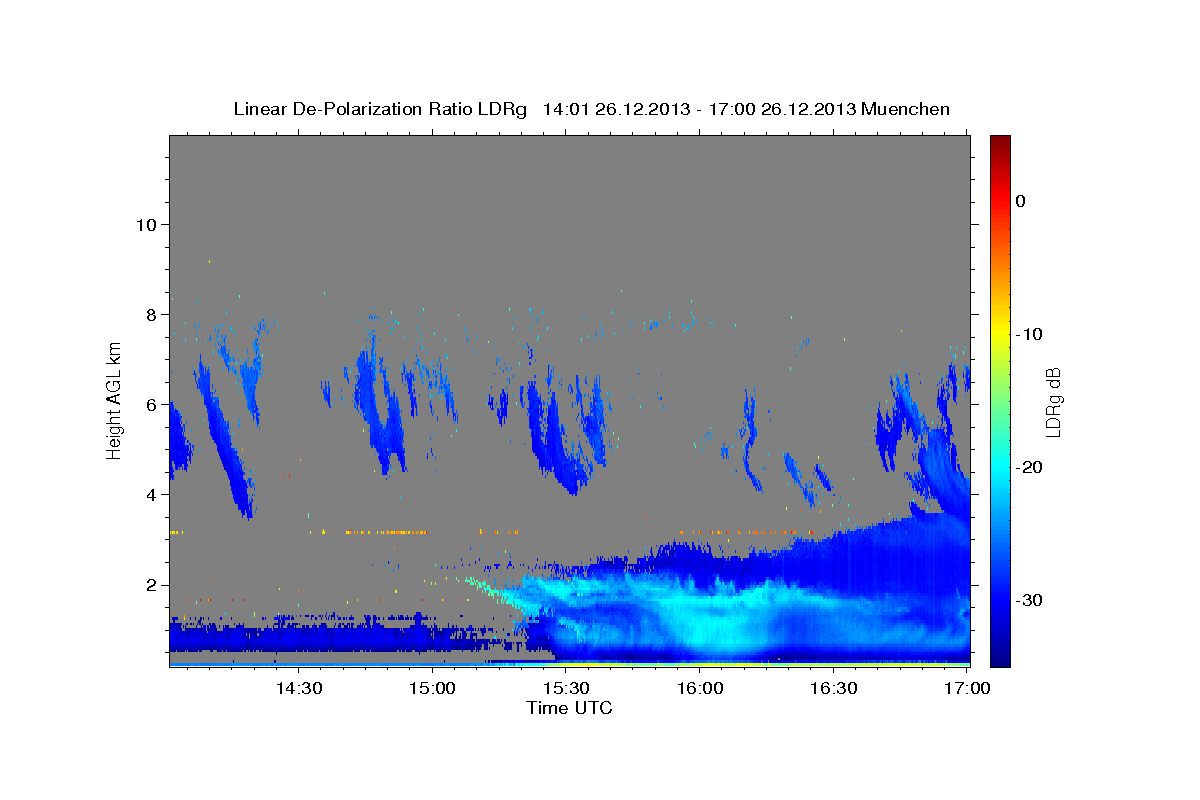Click the '15:30' time tick label
This screenshot has height=800, width=1200.
pos(567,689)
